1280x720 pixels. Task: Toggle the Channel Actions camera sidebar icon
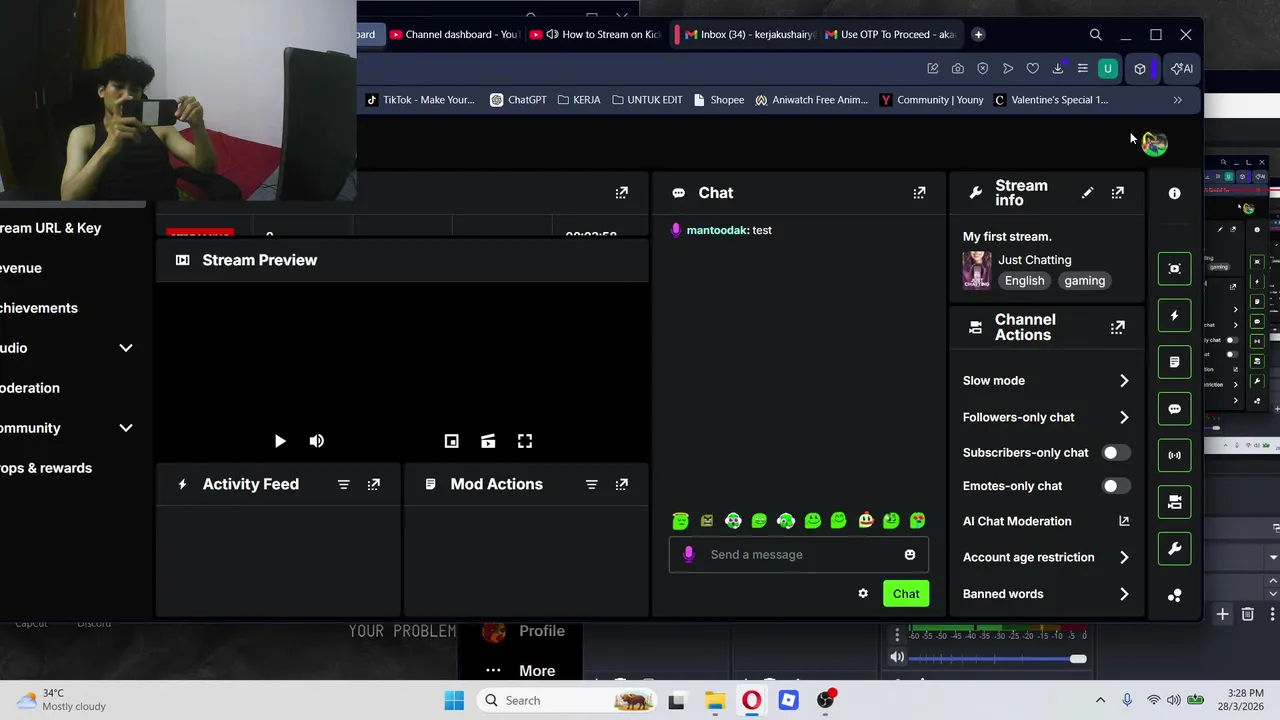(x=1175, y=502)
